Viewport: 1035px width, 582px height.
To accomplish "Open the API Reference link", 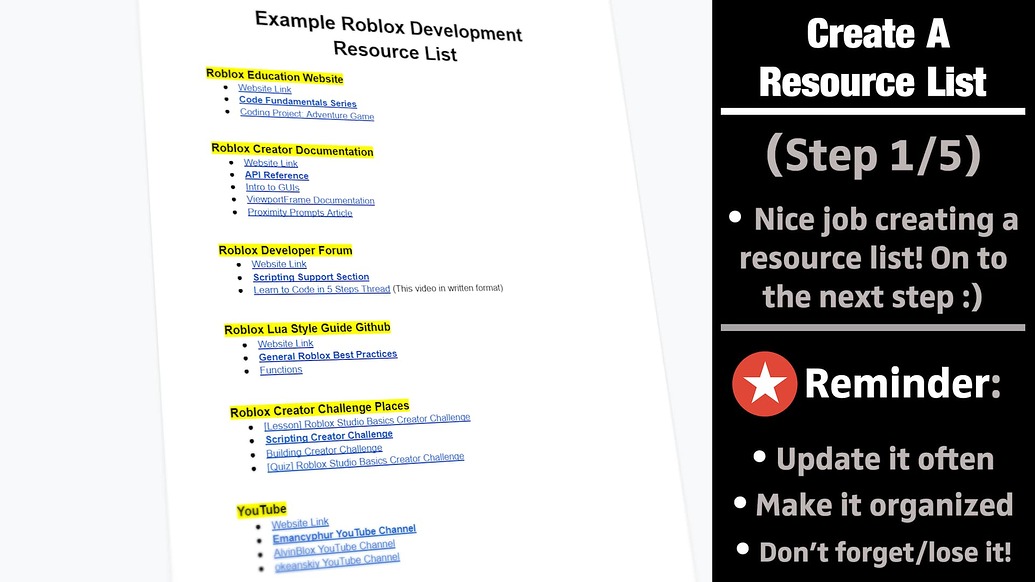I will click(x=277, y=174).
